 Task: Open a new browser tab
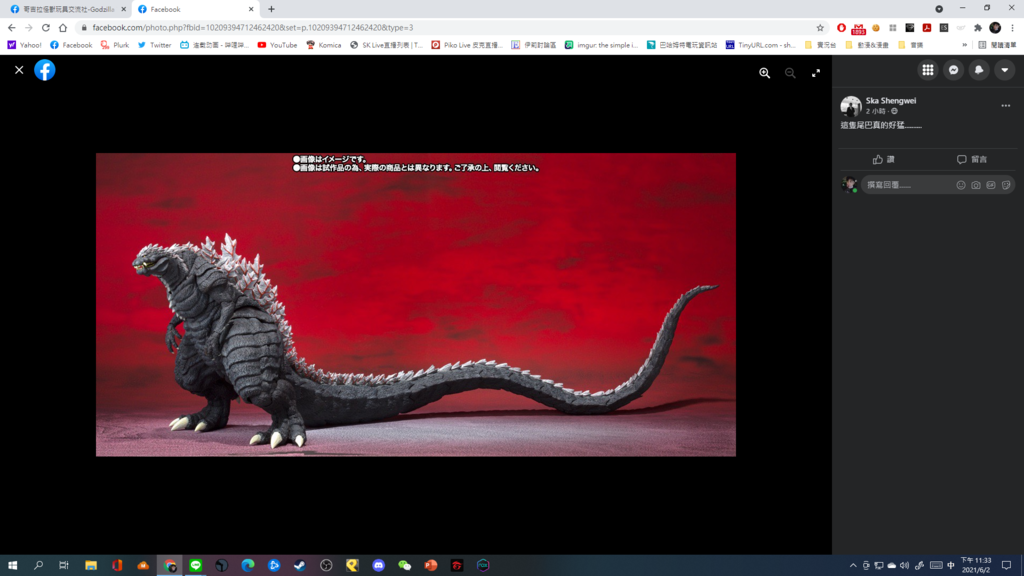(x=271, y=9)
